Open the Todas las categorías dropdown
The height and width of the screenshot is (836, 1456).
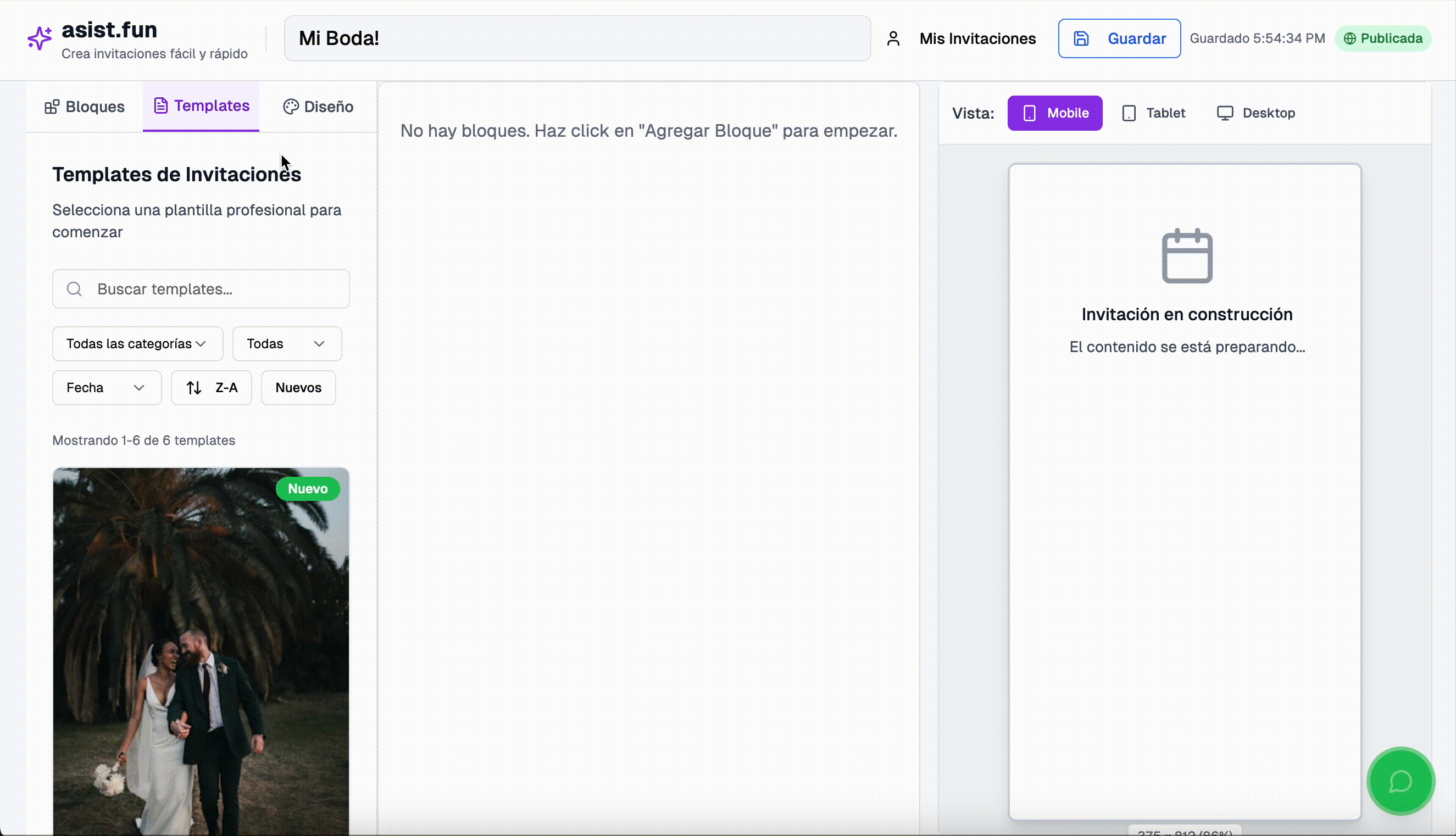click(137, 344)
